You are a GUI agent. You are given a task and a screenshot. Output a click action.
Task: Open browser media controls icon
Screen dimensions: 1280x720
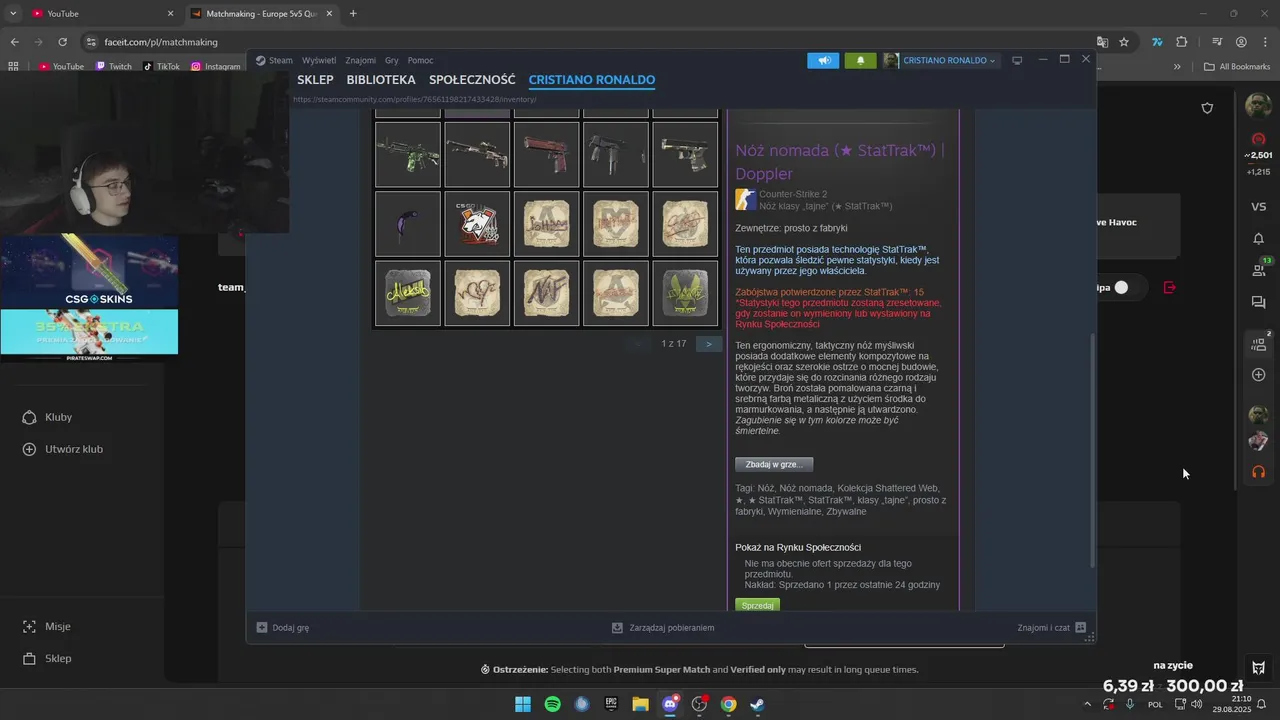pyautogui.click(x=1217, y=42)
